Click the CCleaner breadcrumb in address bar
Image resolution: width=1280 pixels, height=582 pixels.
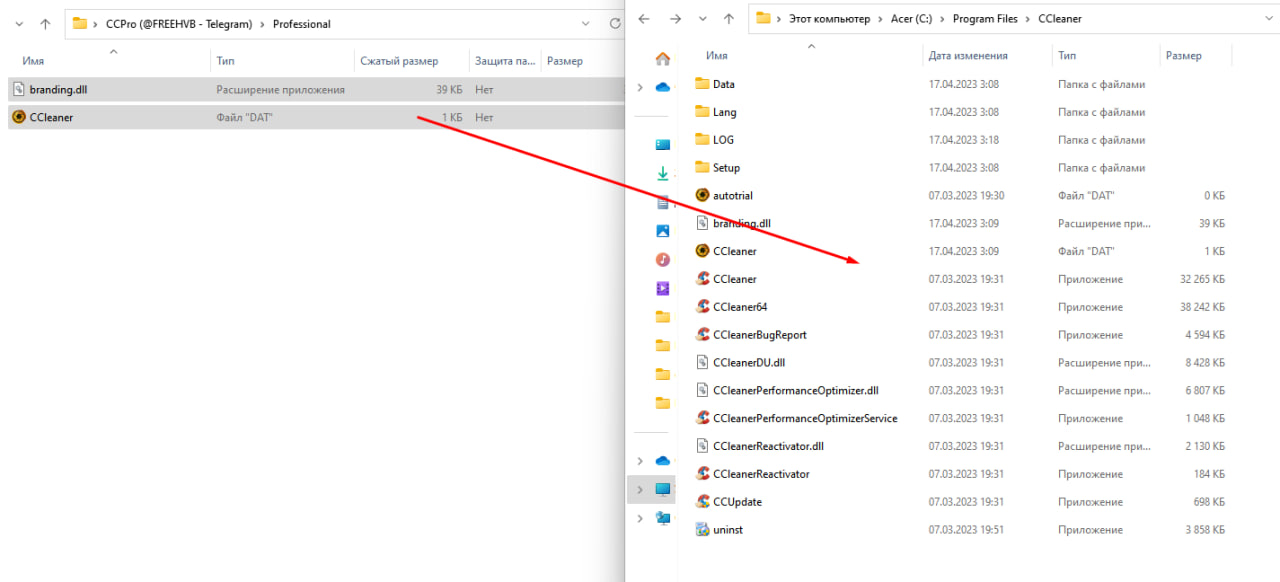1059,19
